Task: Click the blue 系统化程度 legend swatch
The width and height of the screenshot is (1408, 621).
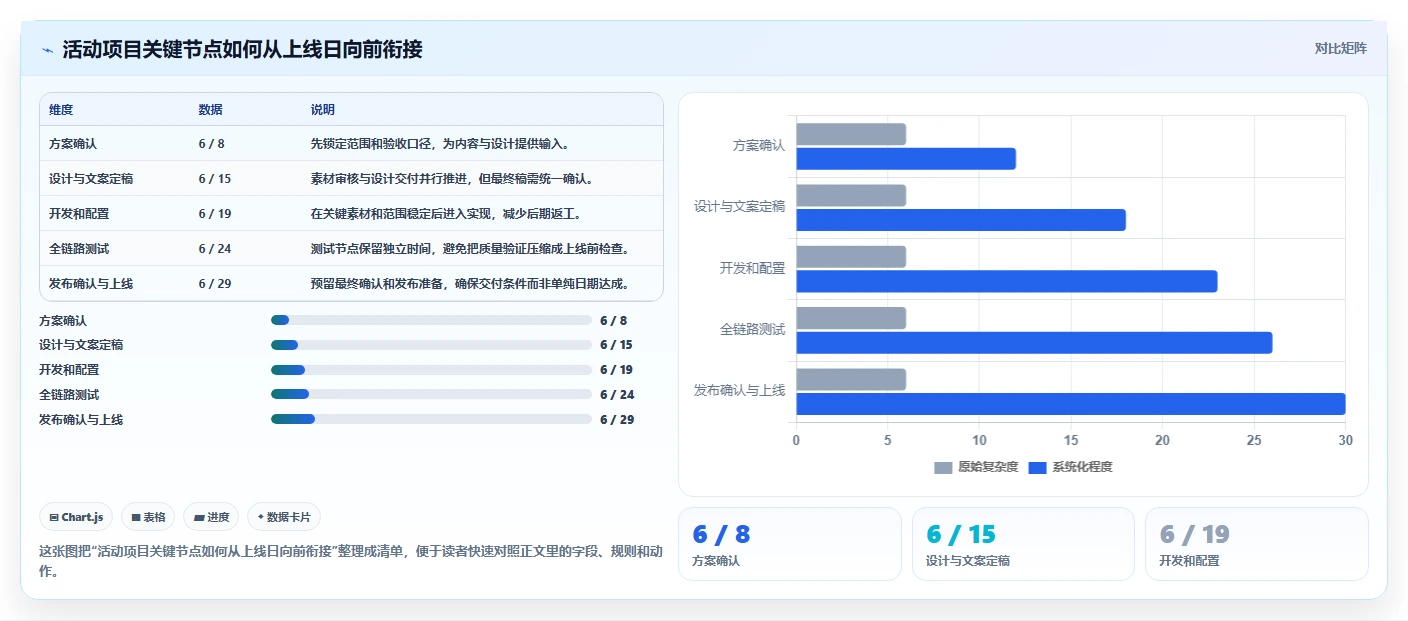Action: click(x=1037, y=468)
